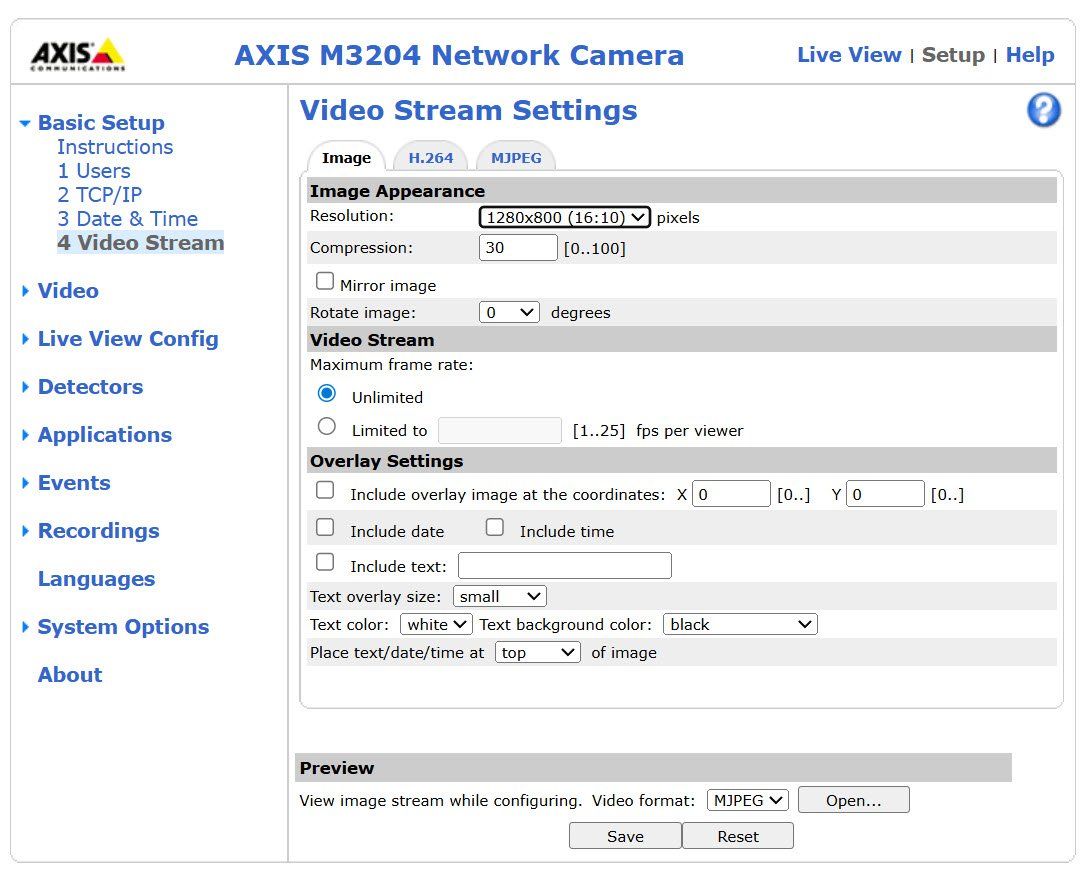Image resolution: width=1089 pixels, height=870 pixels.
Task: Enable the Include time checkbox
Action: [x=495, y=527]
